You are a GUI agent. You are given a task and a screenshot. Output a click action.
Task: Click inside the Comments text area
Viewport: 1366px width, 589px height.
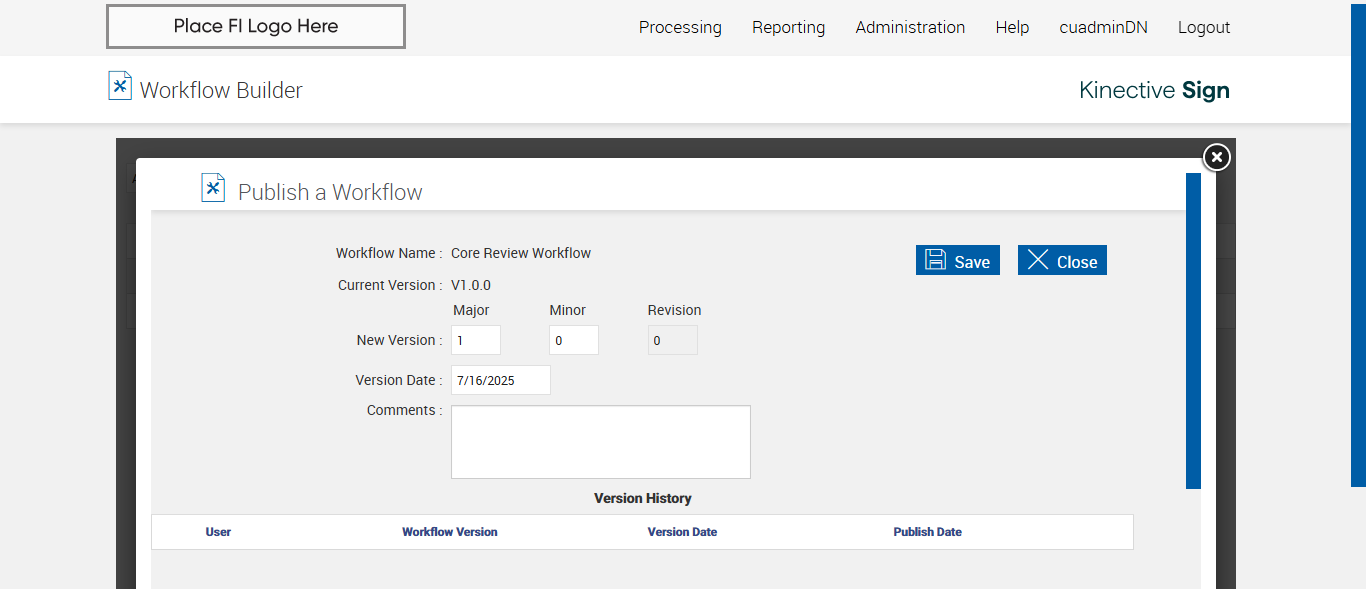pyautogui.click(x=600, y=442)
